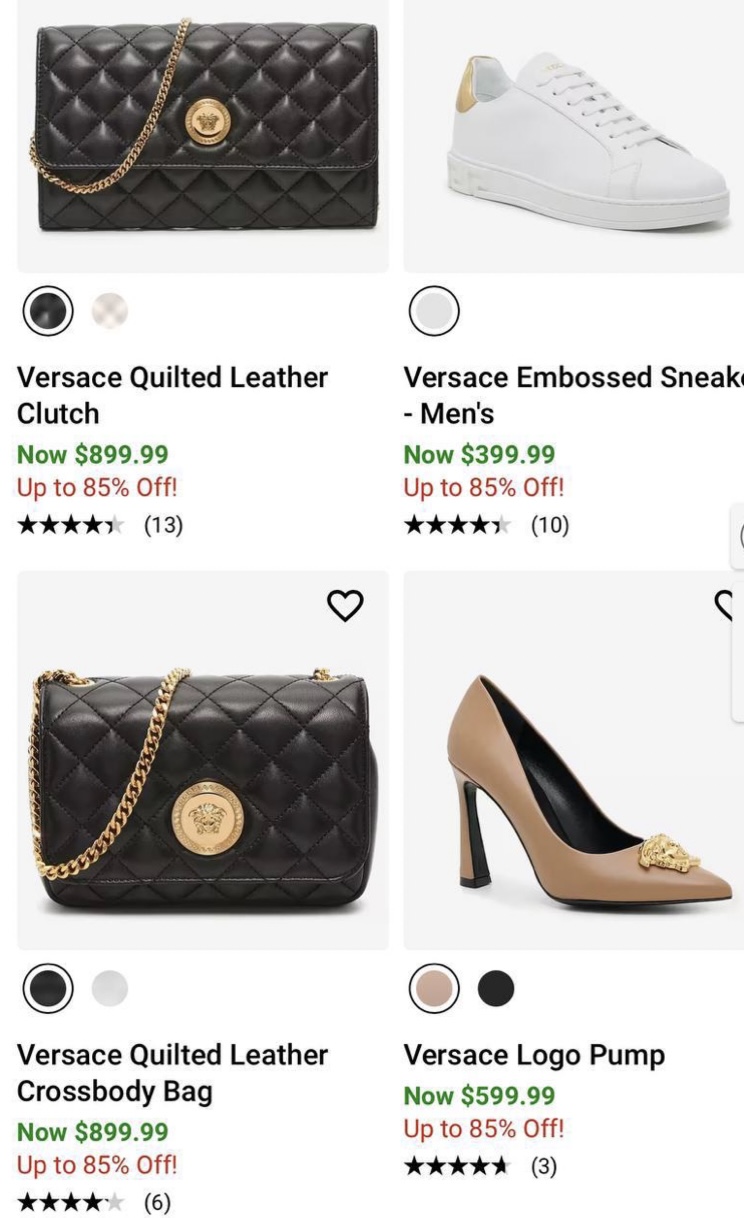
Task: Select white swatch for the Embossed Sneaker
Action: [432, 311]
